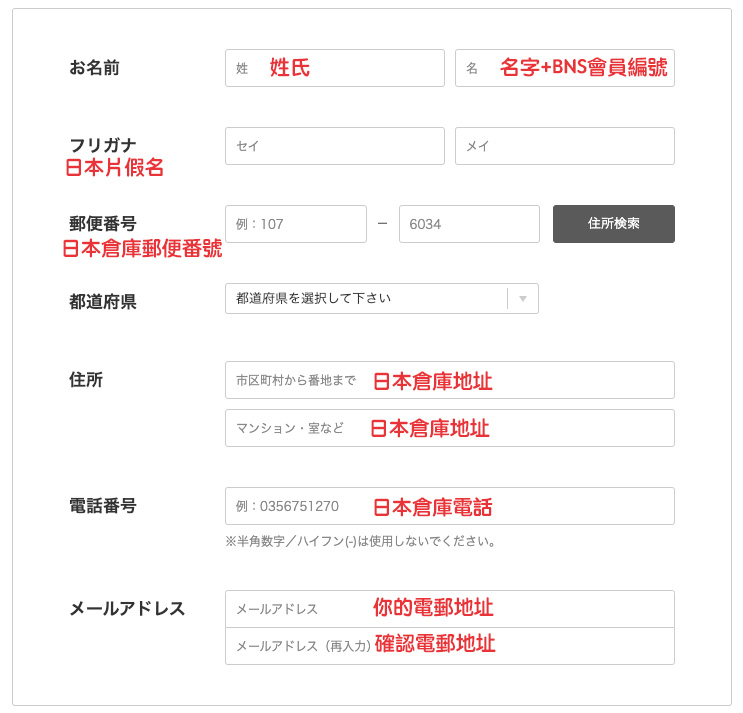Click the first メールアドレス email input field
This screenshot has height=713, width=743.
pos(450,609)
